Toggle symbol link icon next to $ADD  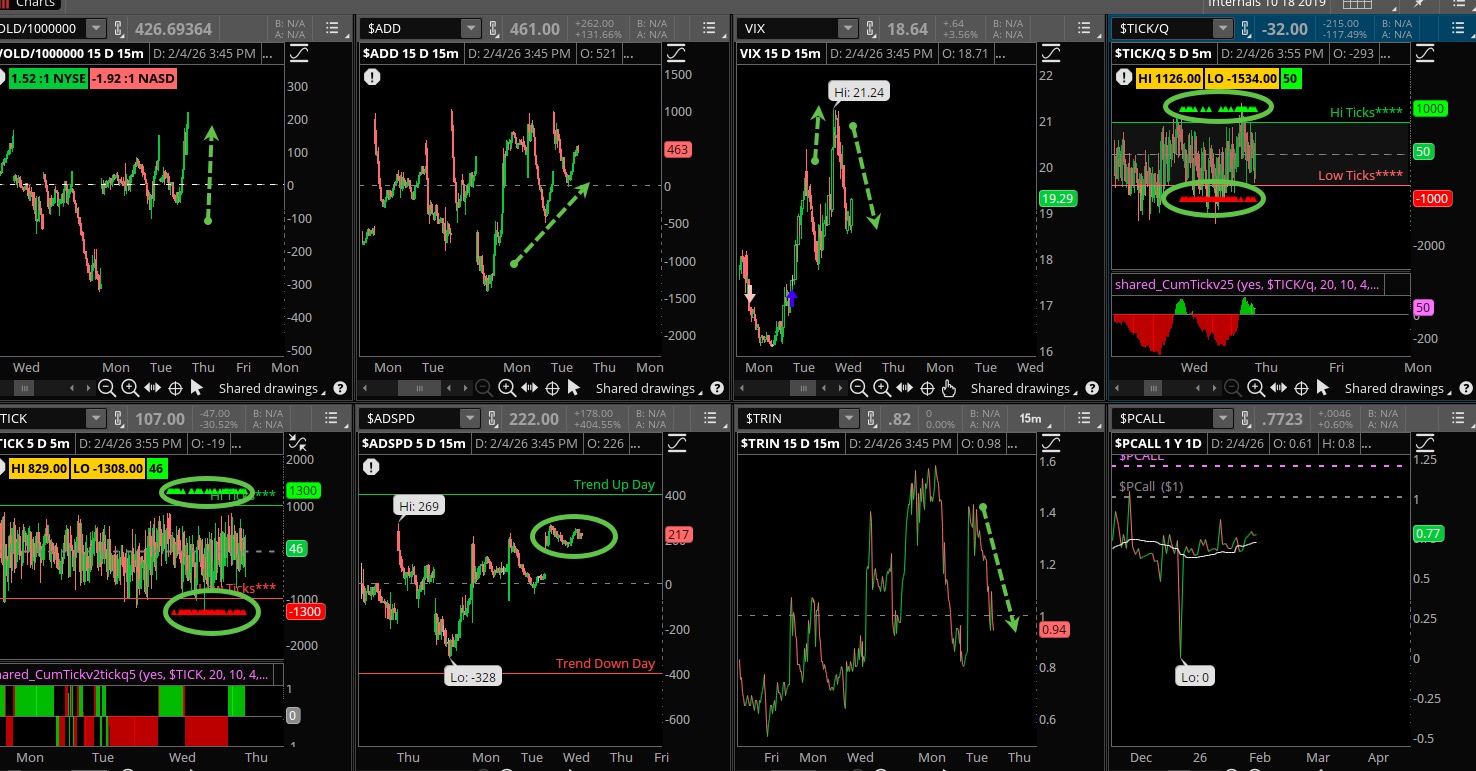(x=493, y=29)
